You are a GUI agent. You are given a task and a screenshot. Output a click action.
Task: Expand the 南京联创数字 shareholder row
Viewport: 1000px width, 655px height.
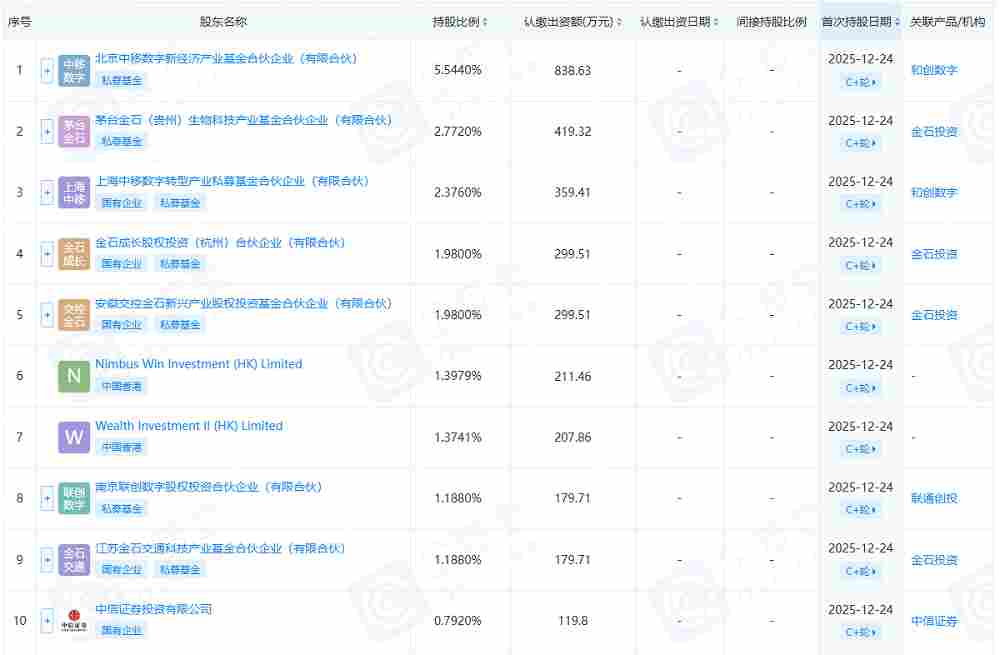coord(47,498)
